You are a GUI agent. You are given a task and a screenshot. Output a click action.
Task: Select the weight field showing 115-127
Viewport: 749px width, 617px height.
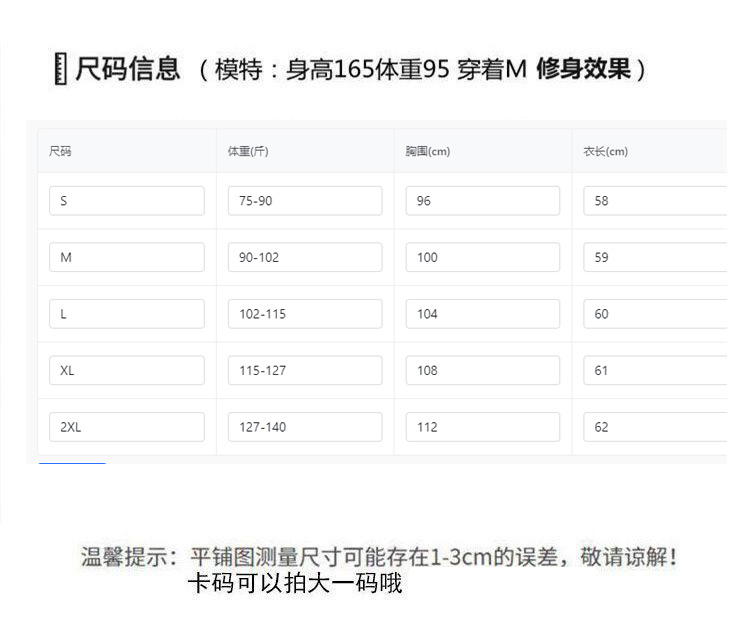(305, 371)
